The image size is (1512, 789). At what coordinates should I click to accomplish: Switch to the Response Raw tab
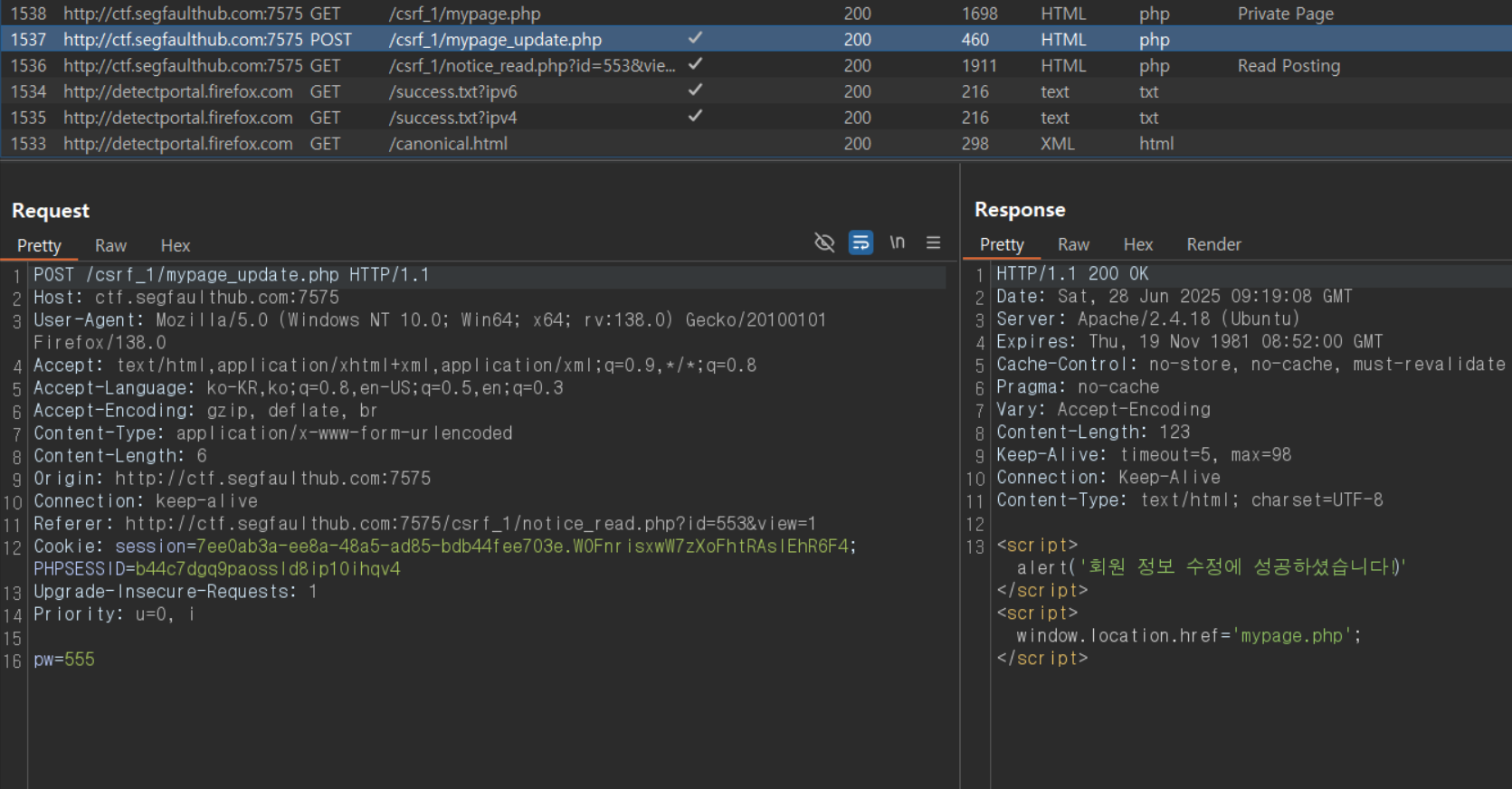(1073, 244)
